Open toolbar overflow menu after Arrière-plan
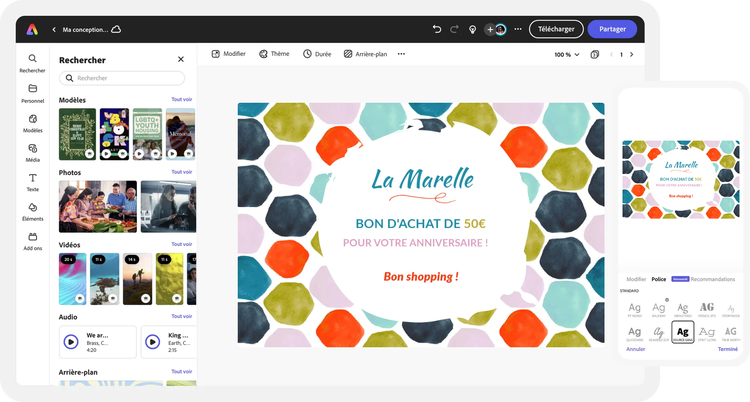This screenshot has width=750, height=402. (x=401, y=54)
